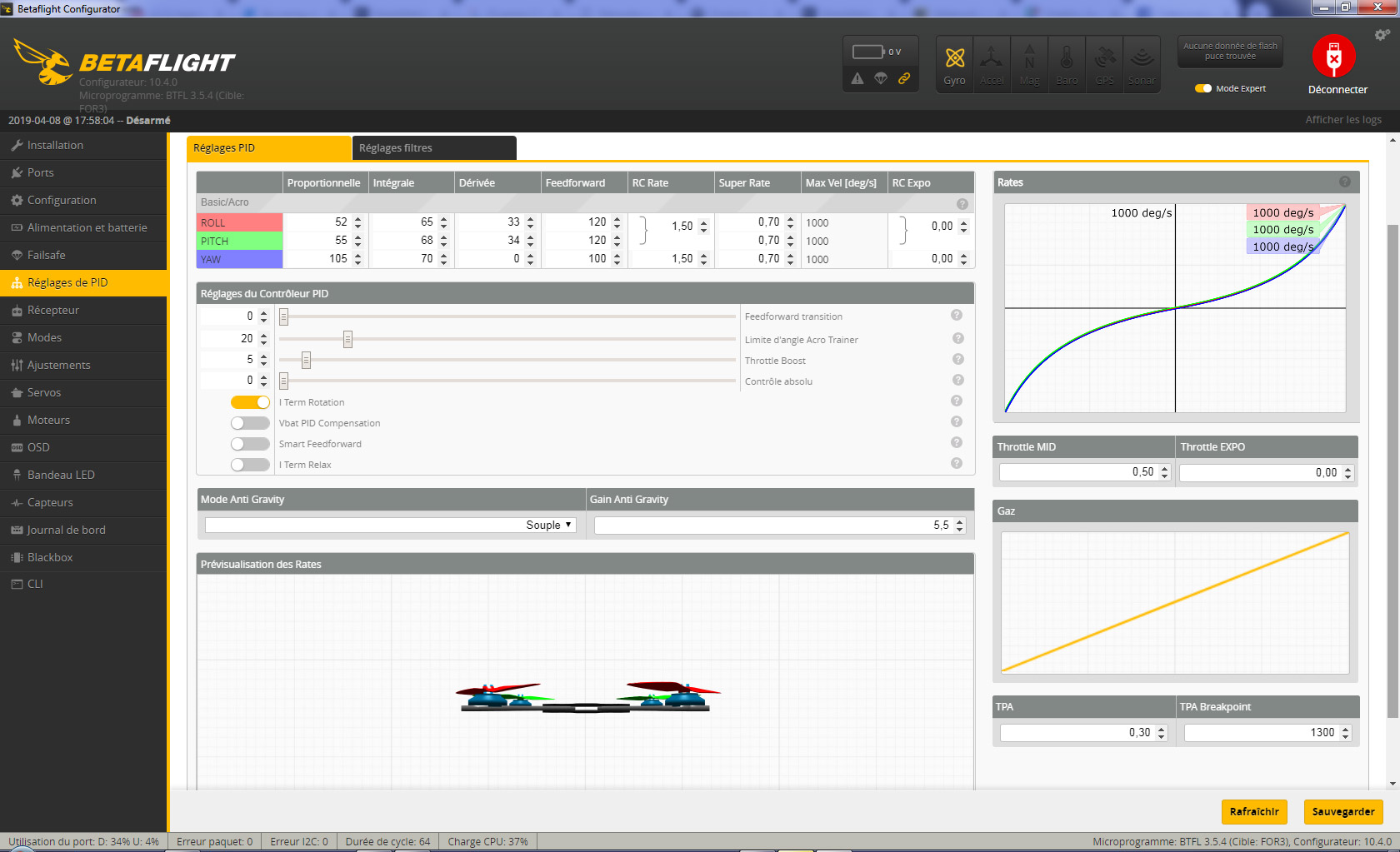Screen dimensions: 1400x852
Task: Open the Ports section
Action: 83,172
